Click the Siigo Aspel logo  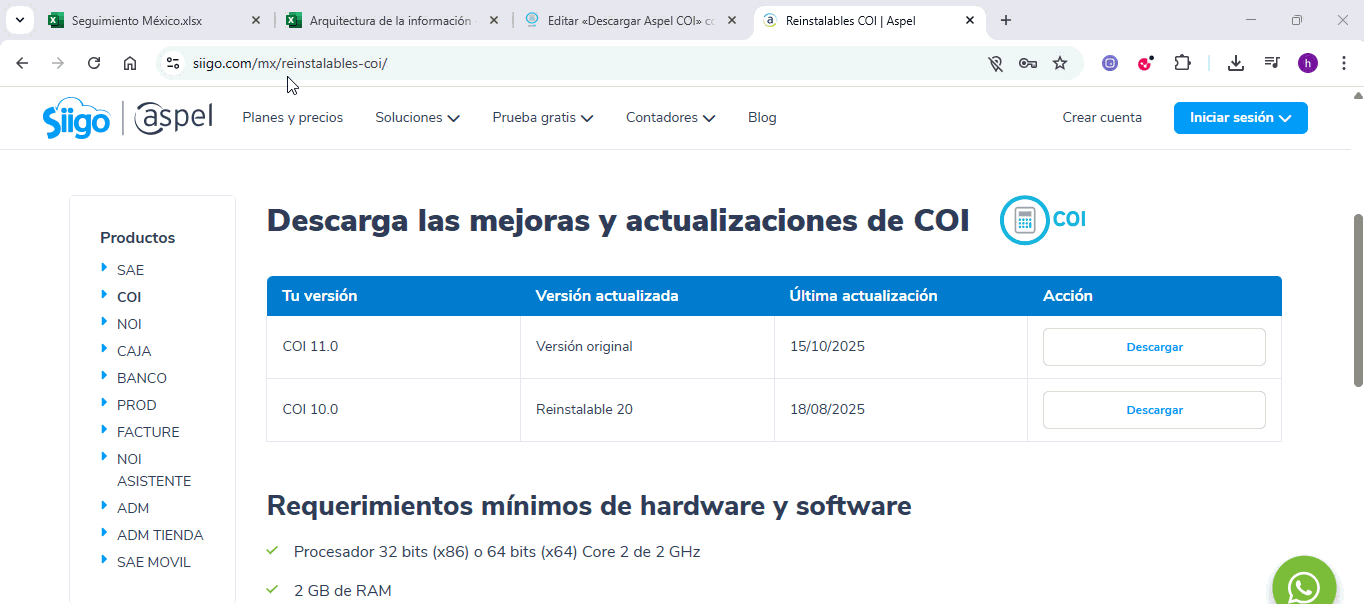click(x=128, y=118)
